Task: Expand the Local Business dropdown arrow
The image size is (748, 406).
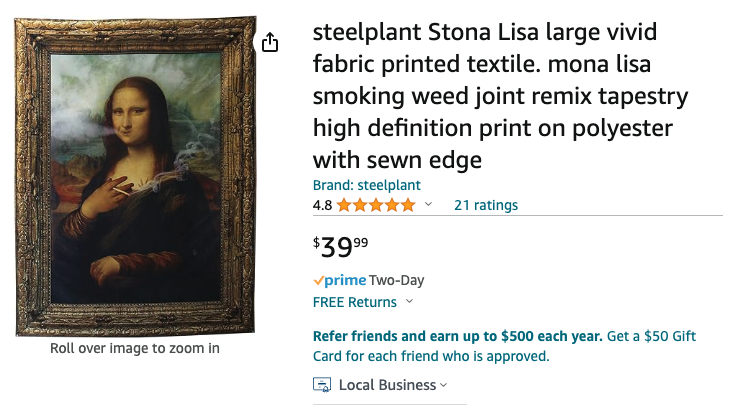Action: (444, 385)
